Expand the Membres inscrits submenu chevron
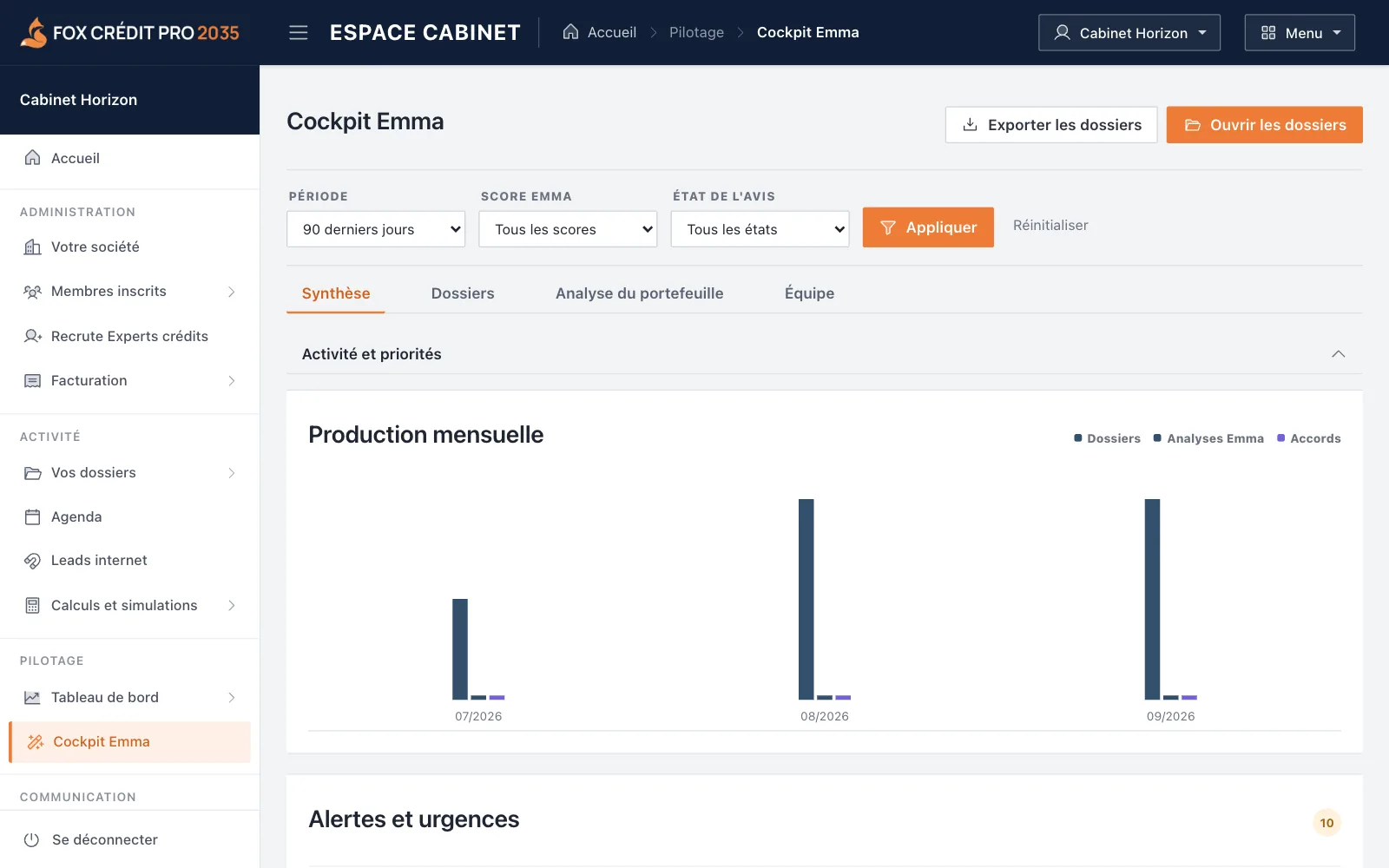The width and height of the screenshot is (1389, 868). [232, 292]
